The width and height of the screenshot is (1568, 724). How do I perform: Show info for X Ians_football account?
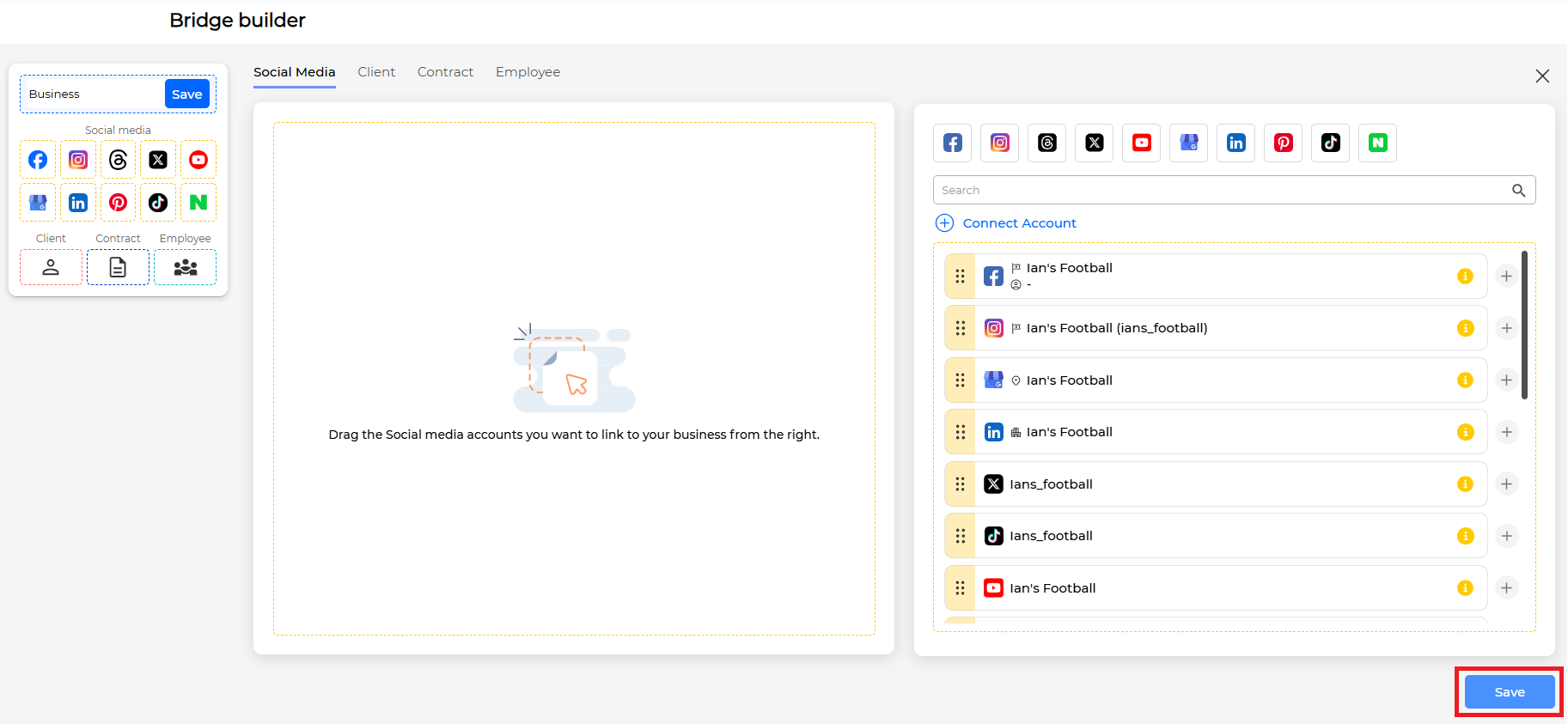[1466, 484]
